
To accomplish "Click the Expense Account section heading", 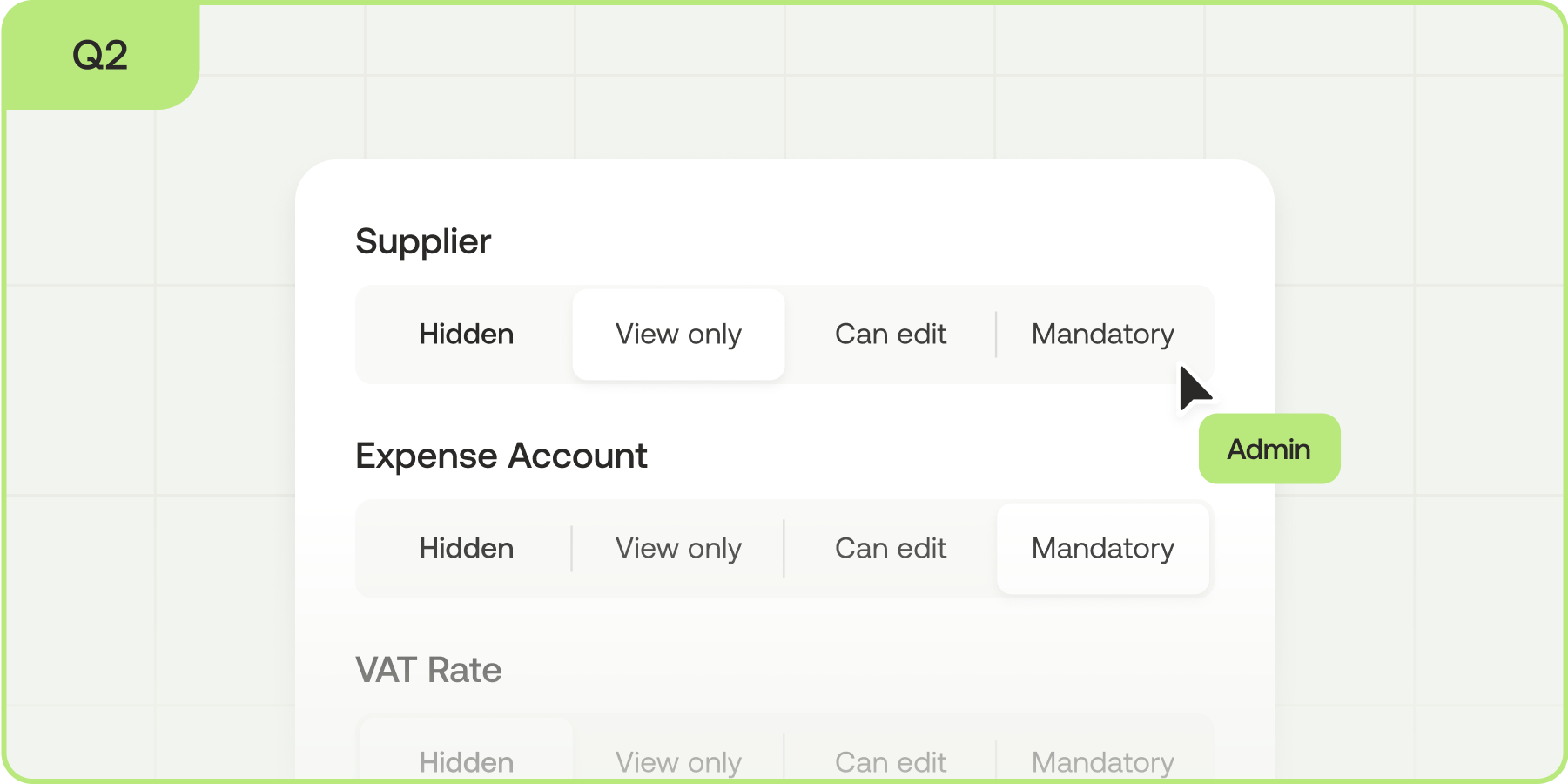I will 501,456.
